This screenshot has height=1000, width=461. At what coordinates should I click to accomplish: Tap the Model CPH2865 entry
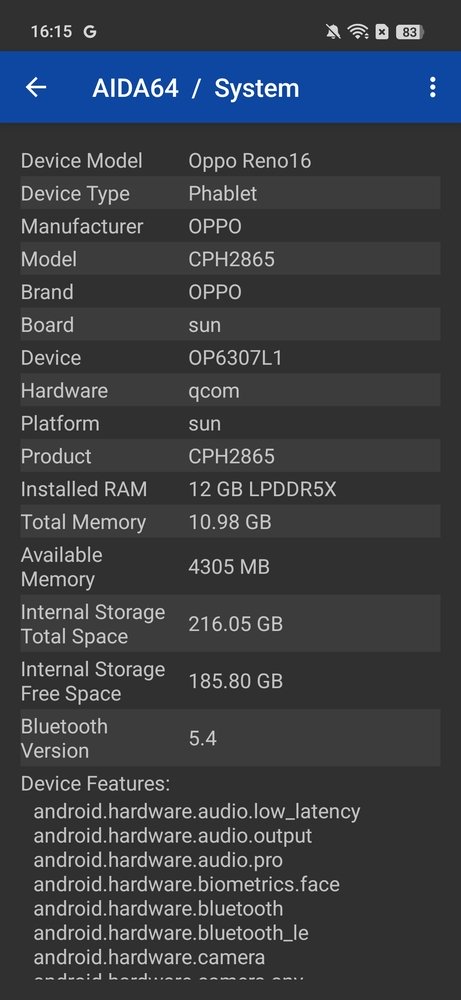click(x=230, y=259)
